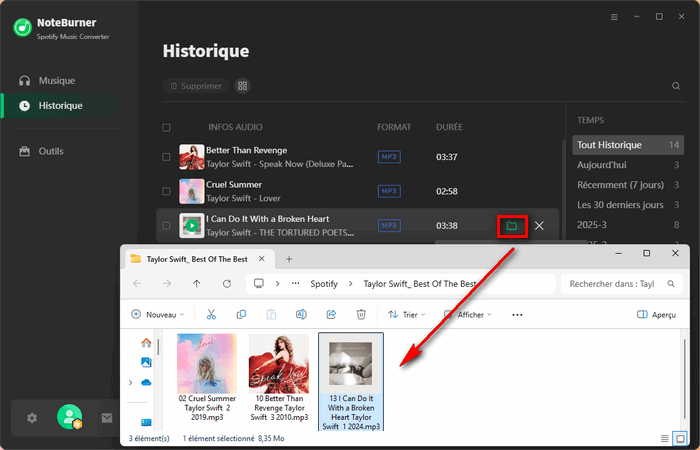700x450 pixels.
Task: Open the Afficher view dropdown
Action: tap(468, 315)
